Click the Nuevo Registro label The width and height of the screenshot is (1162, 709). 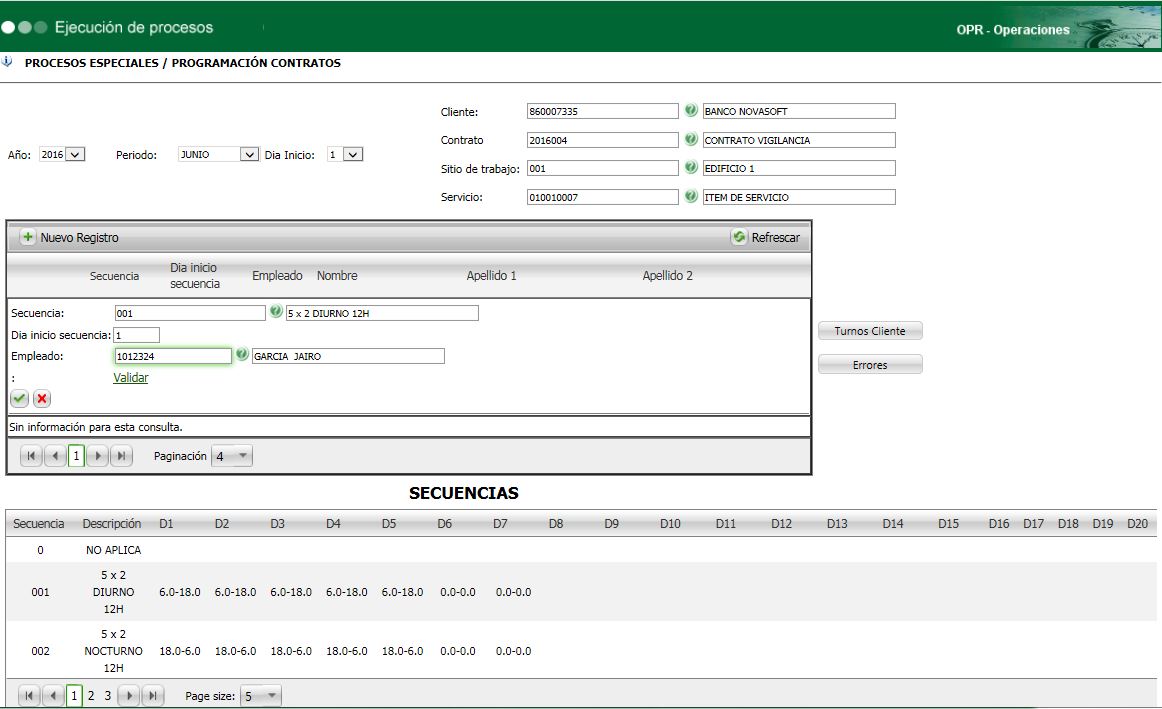click(79, 237)
